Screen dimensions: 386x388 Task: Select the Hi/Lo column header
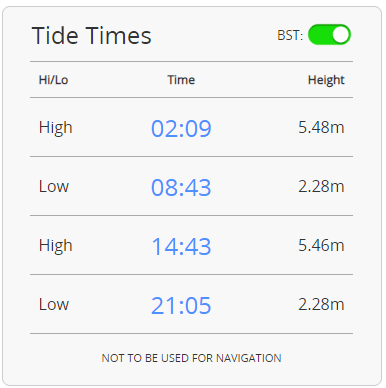tap(53, 80)
